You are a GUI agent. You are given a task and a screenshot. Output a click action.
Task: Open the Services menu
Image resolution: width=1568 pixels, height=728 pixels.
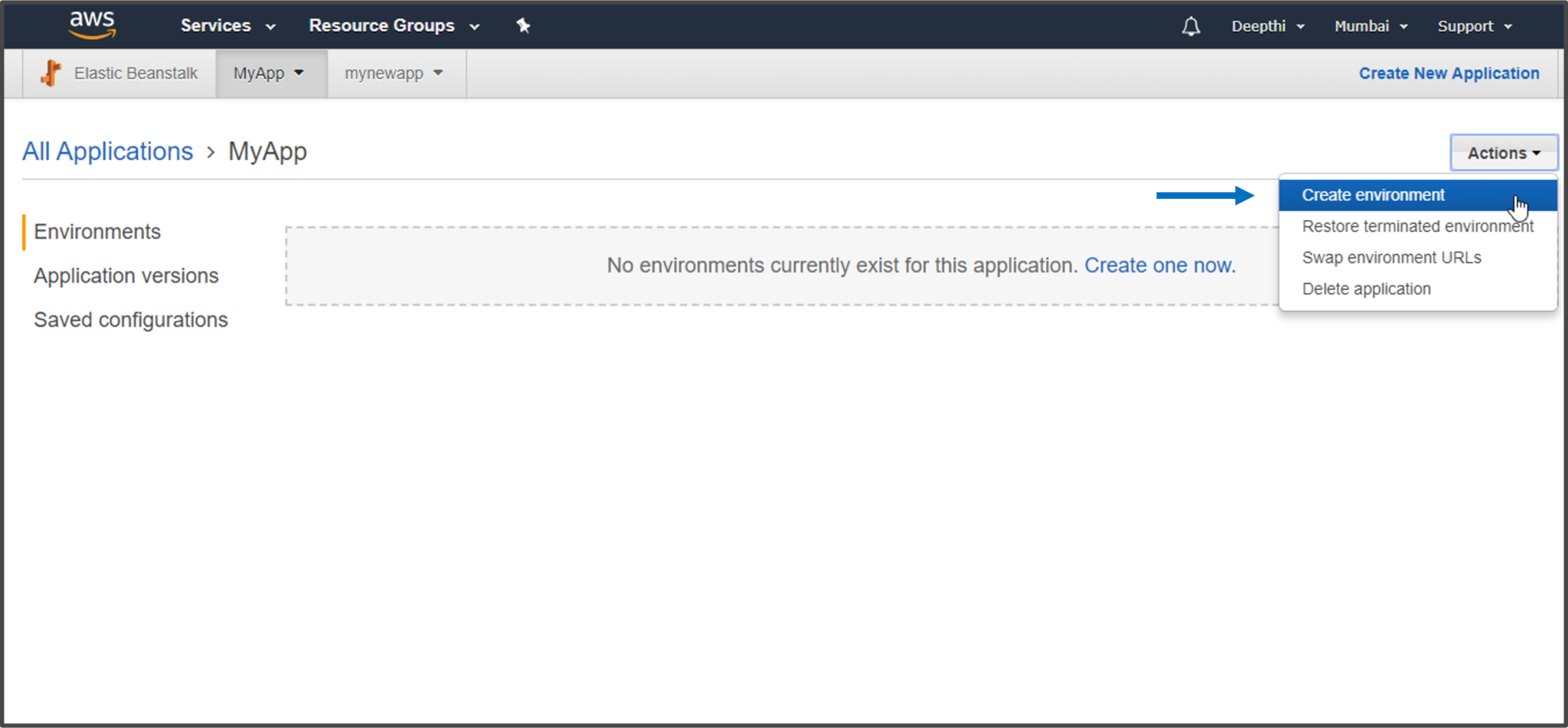point(227,26)
